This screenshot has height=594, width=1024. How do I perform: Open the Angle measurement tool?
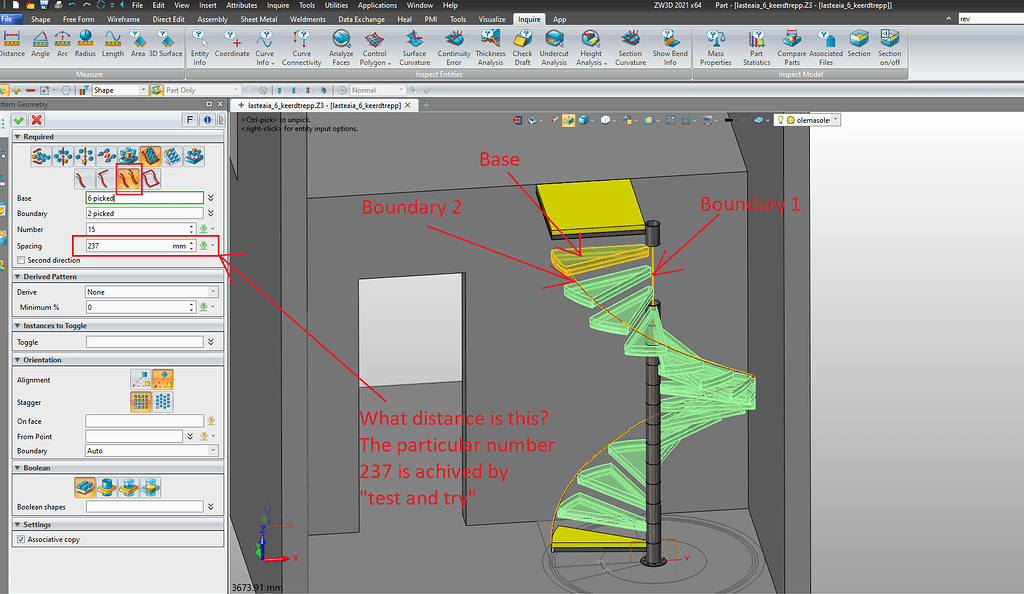[x=40, y=42]
